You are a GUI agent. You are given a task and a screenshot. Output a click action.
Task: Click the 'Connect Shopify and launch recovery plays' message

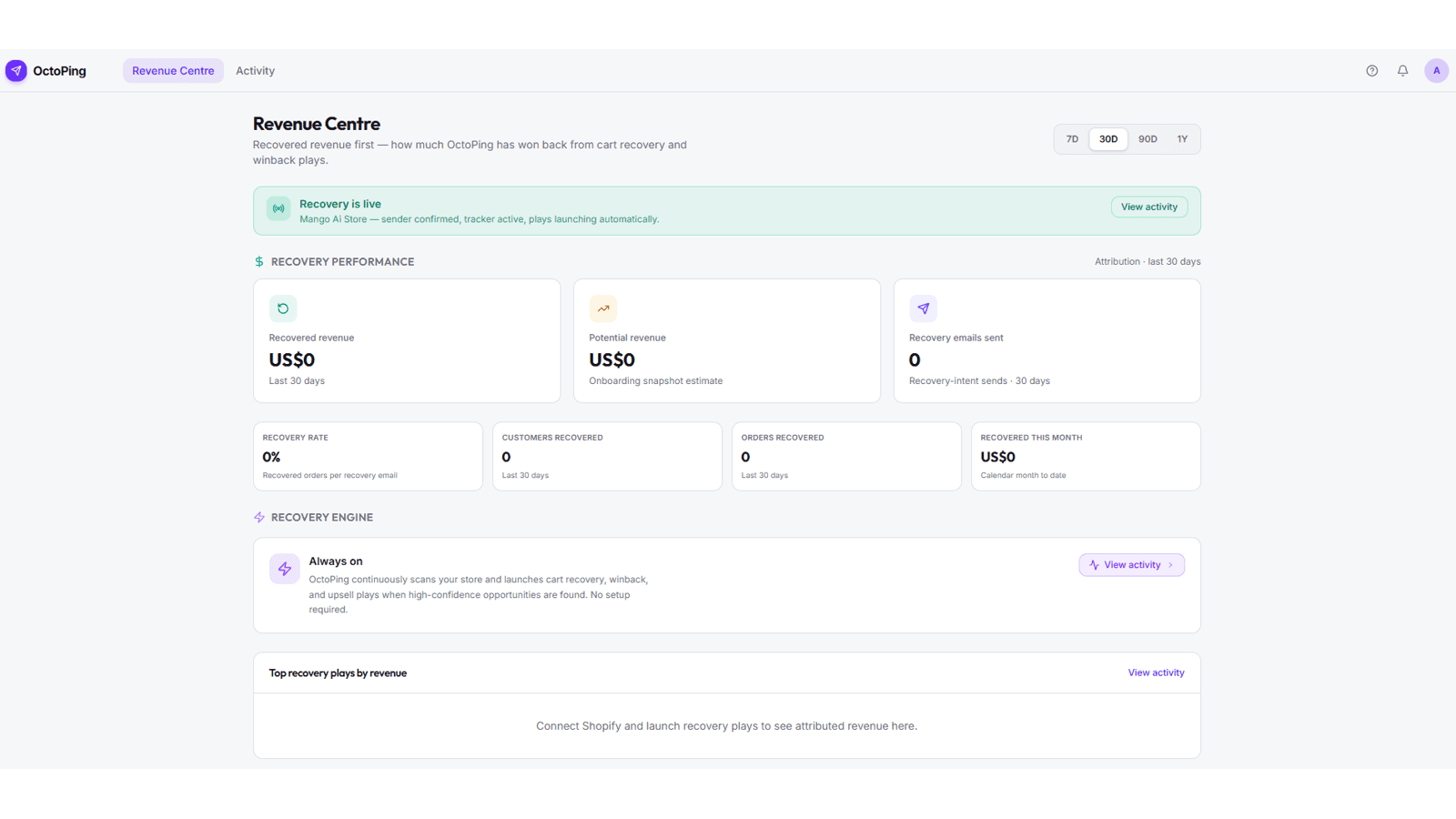coord(726,726)
